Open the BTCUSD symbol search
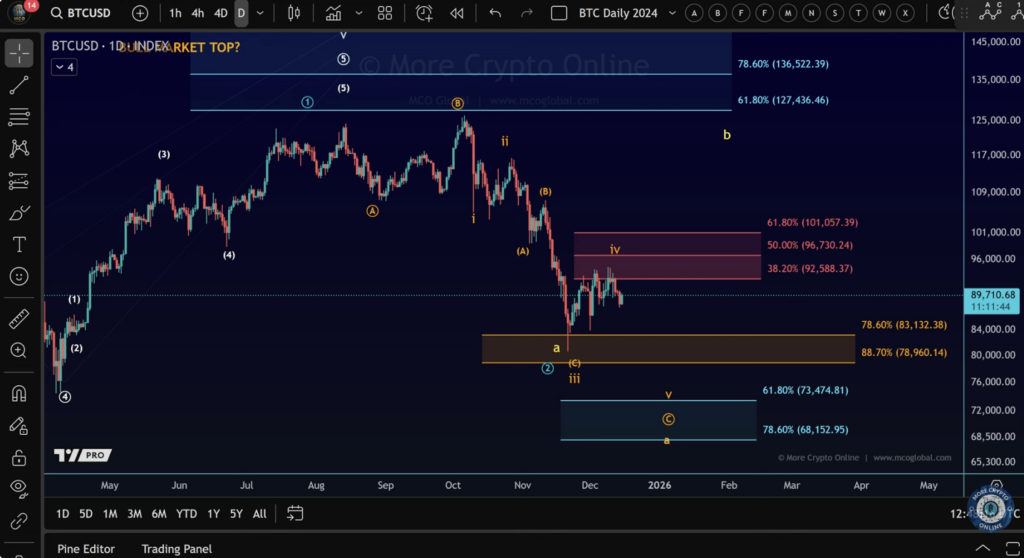This screenshot has height=558, width=1024. point(81,13)
